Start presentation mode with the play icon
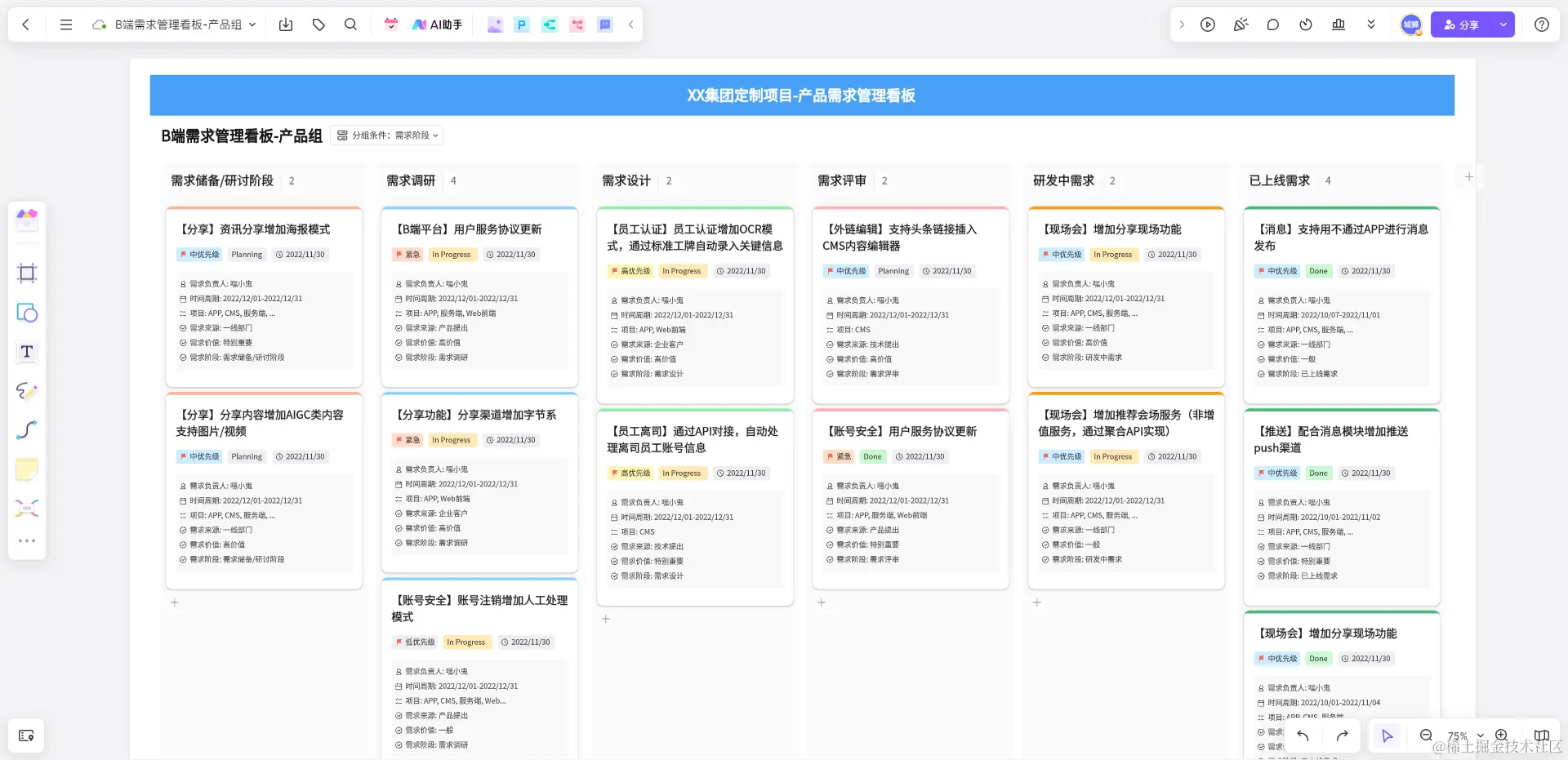 (x=1208, y=24)
